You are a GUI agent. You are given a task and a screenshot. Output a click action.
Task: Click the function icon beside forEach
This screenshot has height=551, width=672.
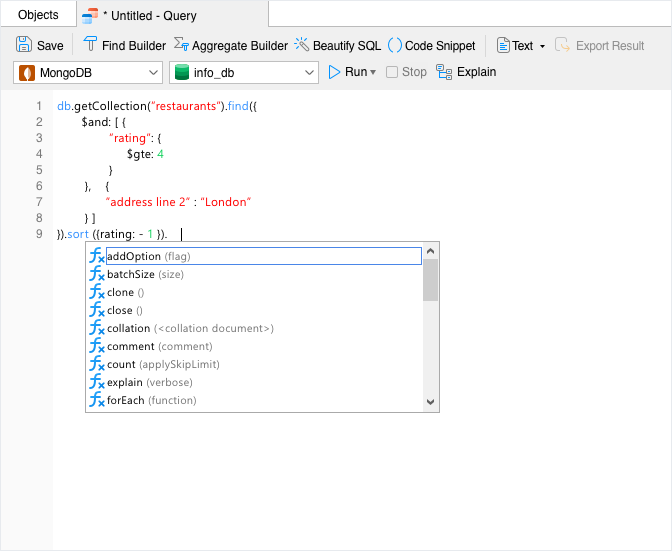(x=97, y=400)
